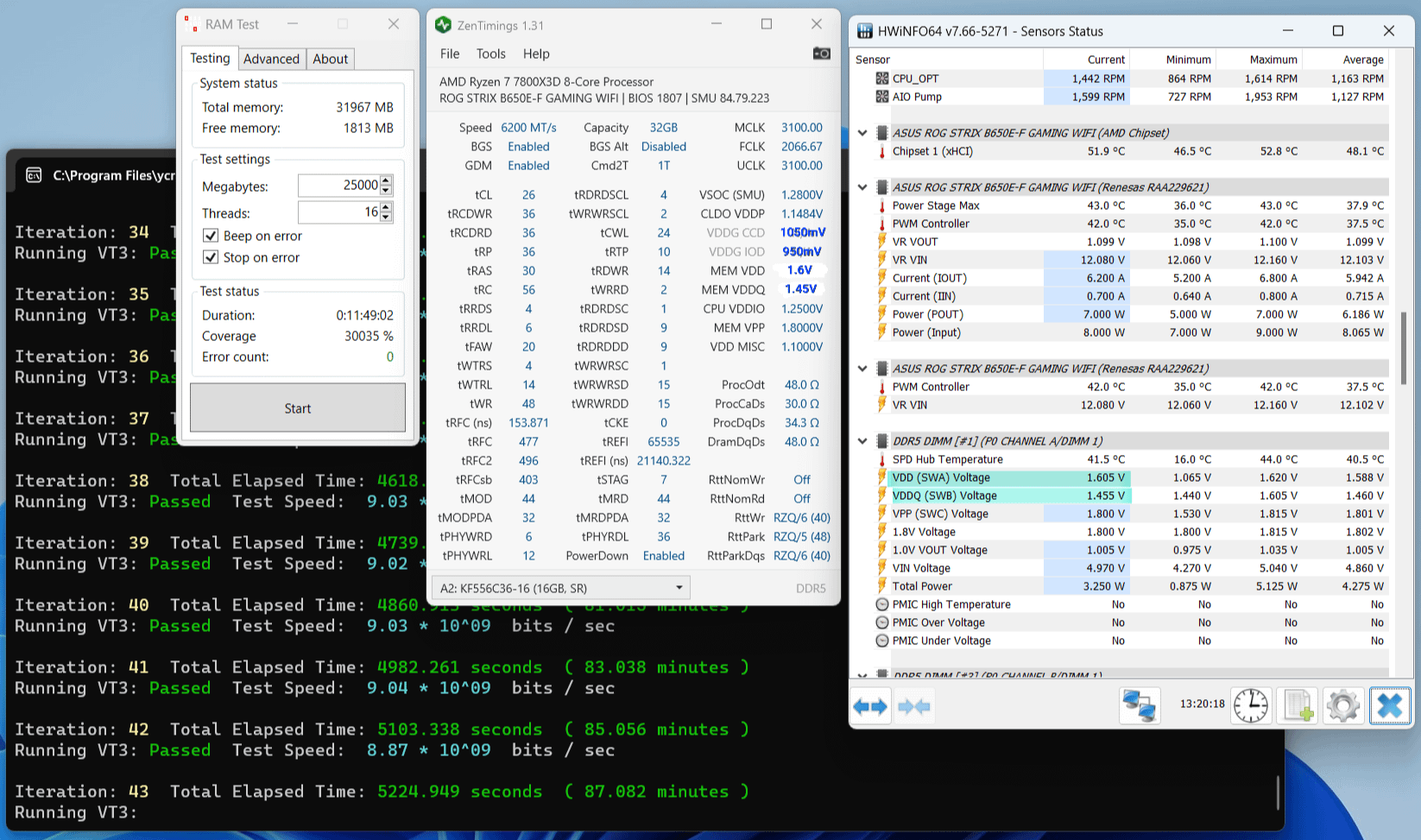Viewport: 1421px width, 840px height.
Task: Switch to RAM Test Testing tab
Action: [210, 58]
